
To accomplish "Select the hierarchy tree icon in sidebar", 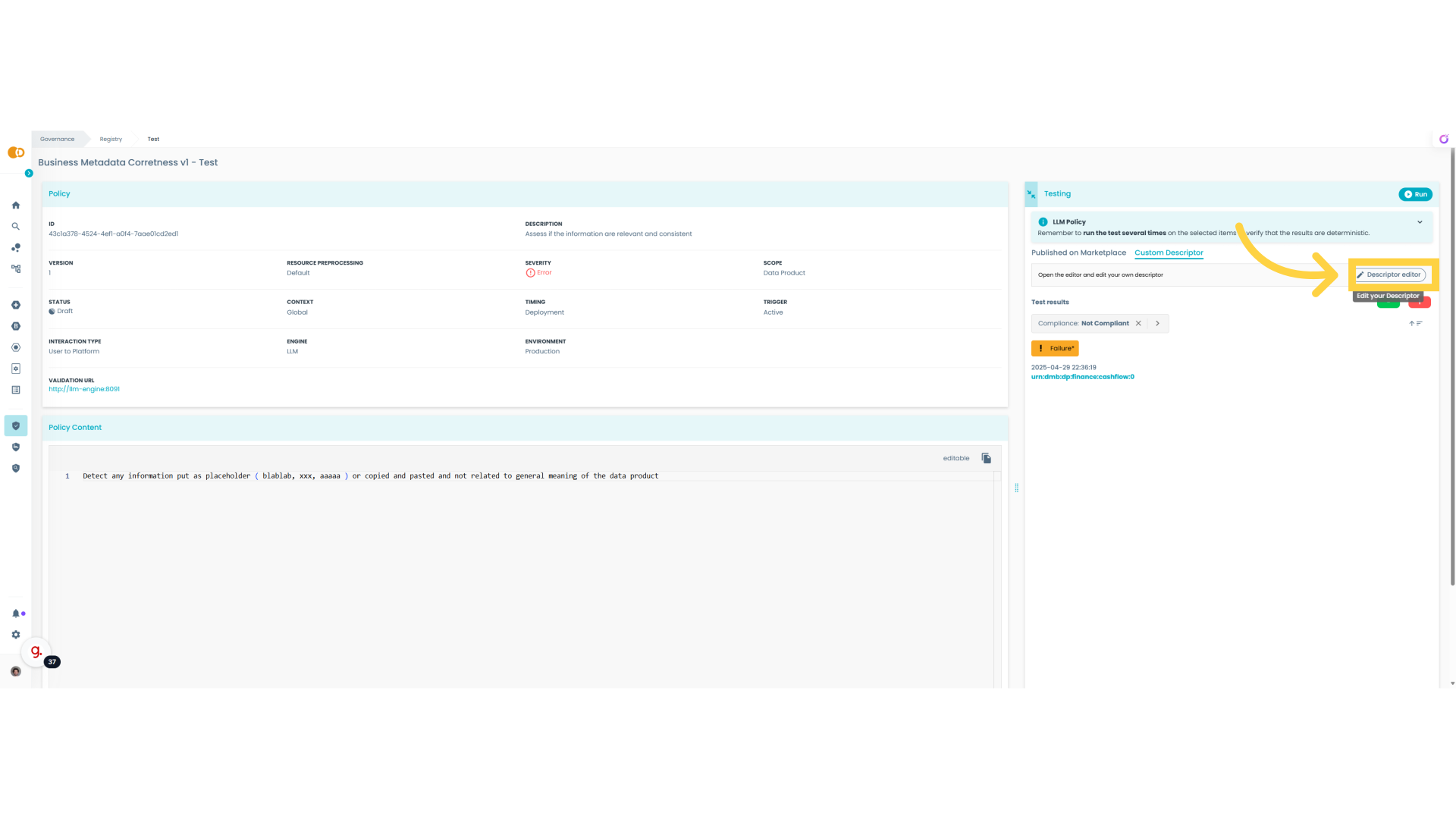I will pyautogui.click(x=16, y=268).
